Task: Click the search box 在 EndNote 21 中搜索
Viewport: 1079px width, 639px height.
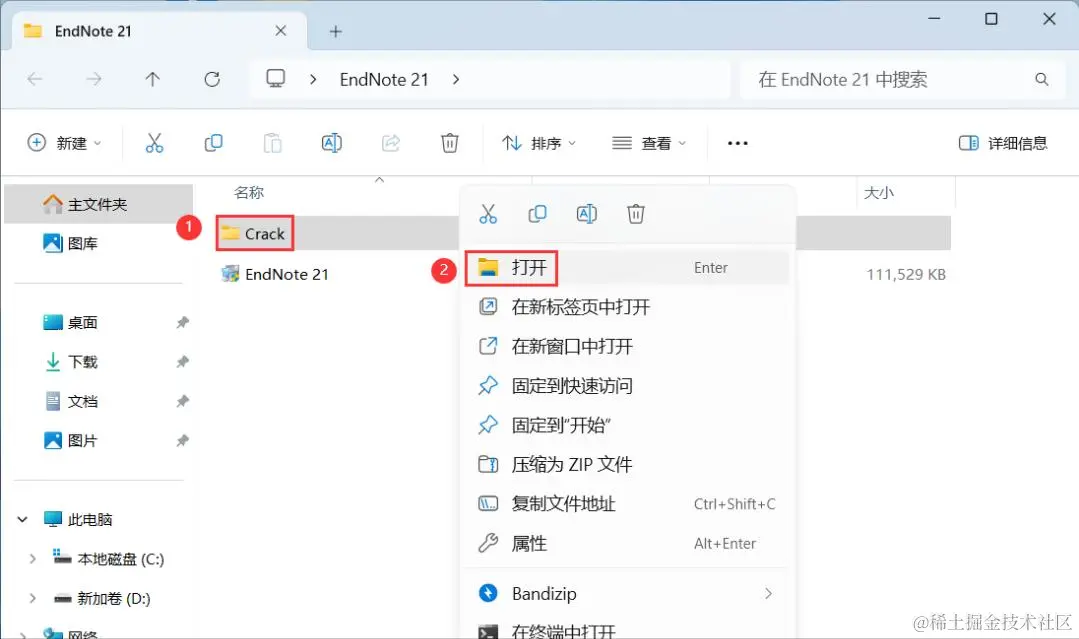Action: coord(903,79)
